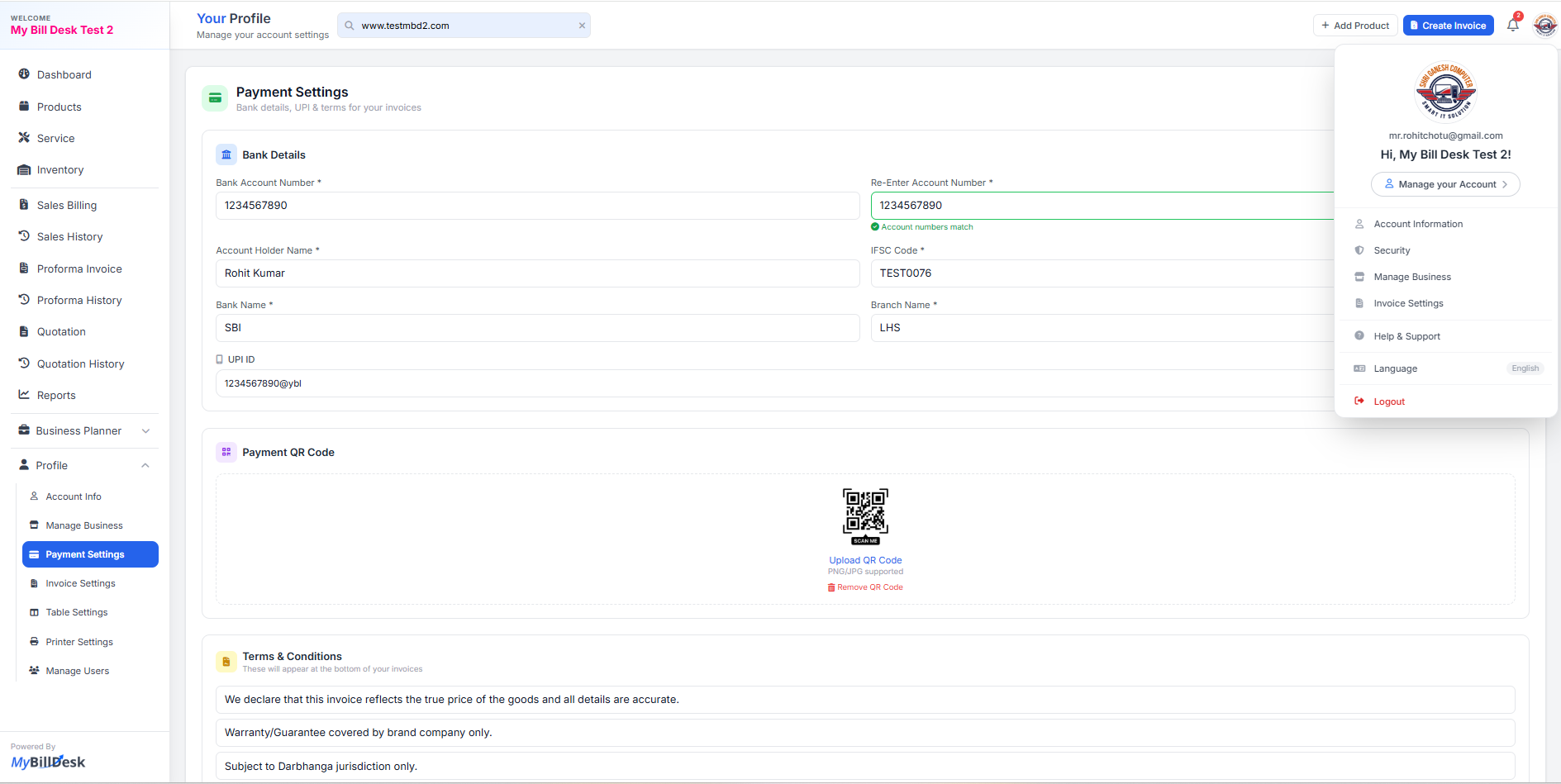Click the Logout exit icon

pos(1359,401)
